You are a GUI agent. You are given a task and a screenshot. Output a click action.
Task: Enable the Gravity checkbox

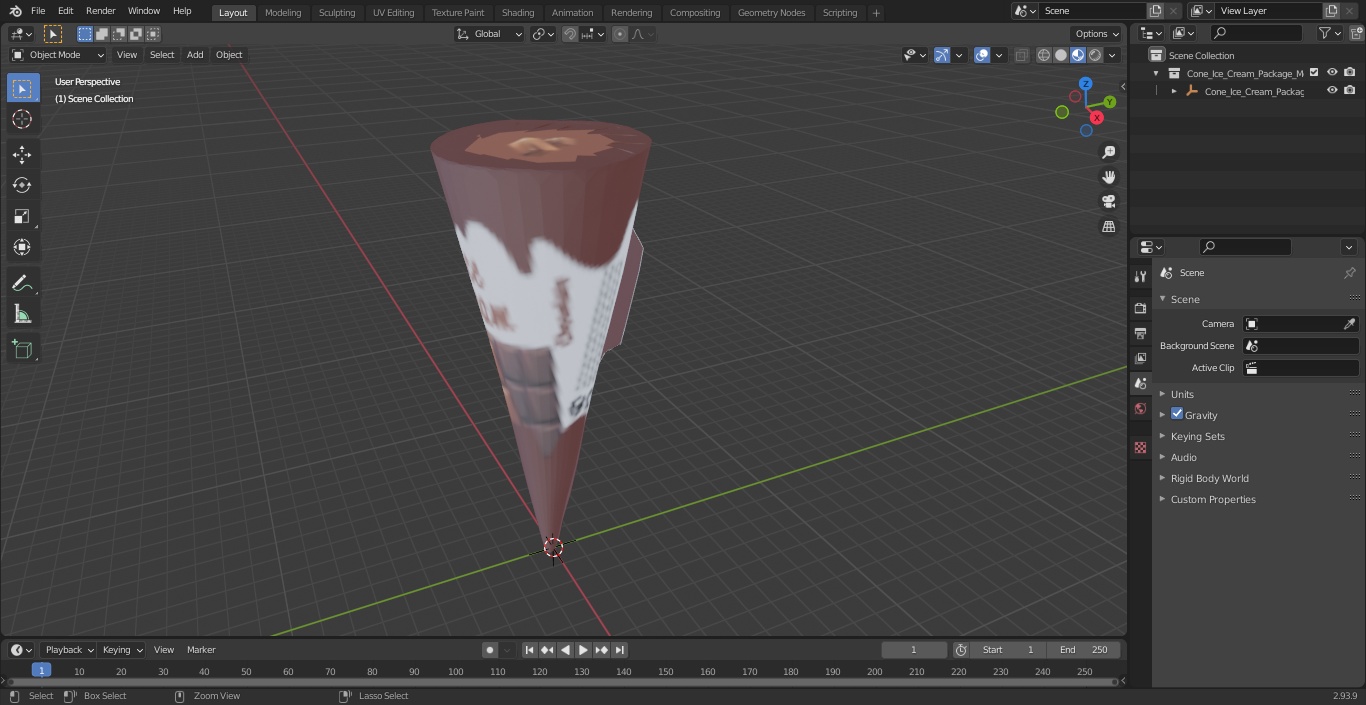coord(1177,414)
